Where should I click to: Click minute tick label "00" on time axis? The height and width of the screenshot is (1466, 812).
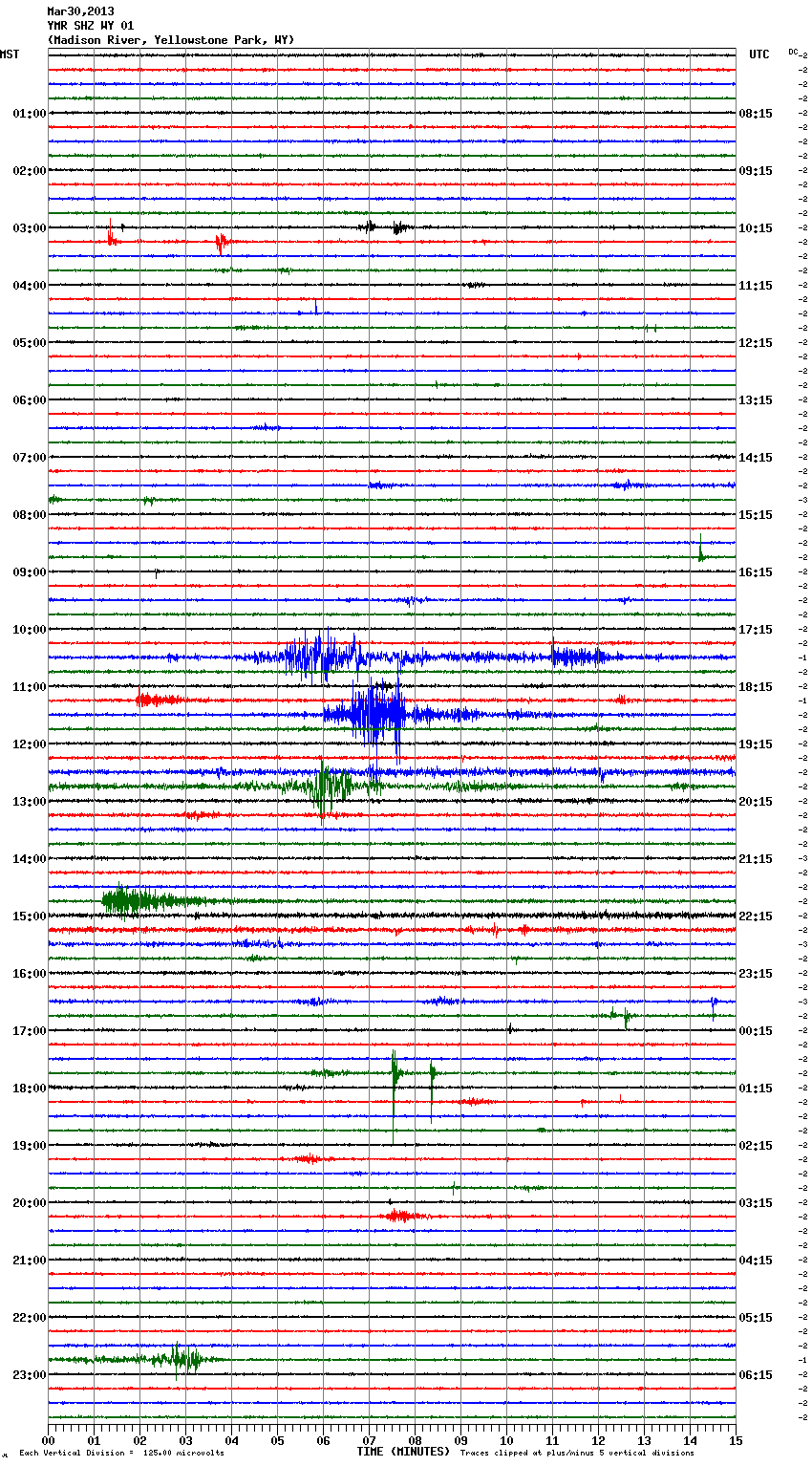[48, 1440]
